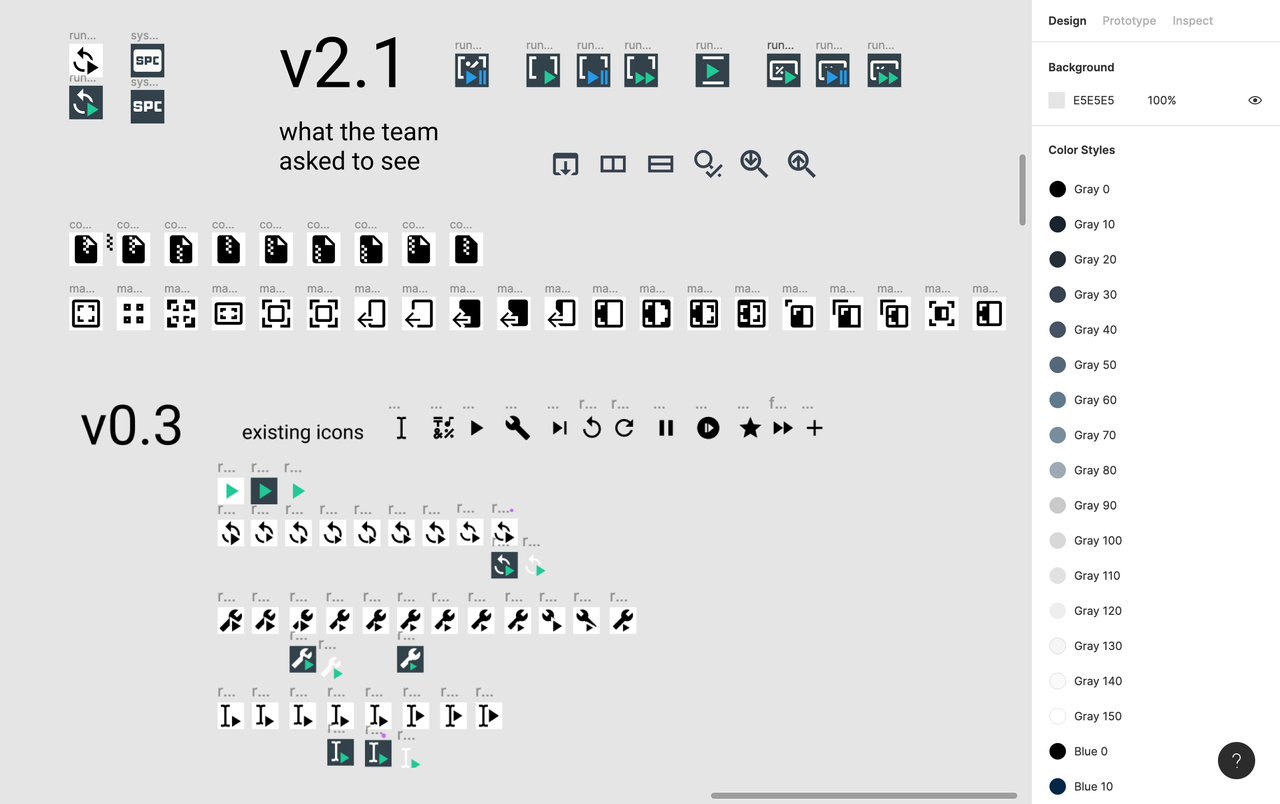Open the Inspect tab
The width and height of the screenshot is (1280, 804).
(1192, 21)
